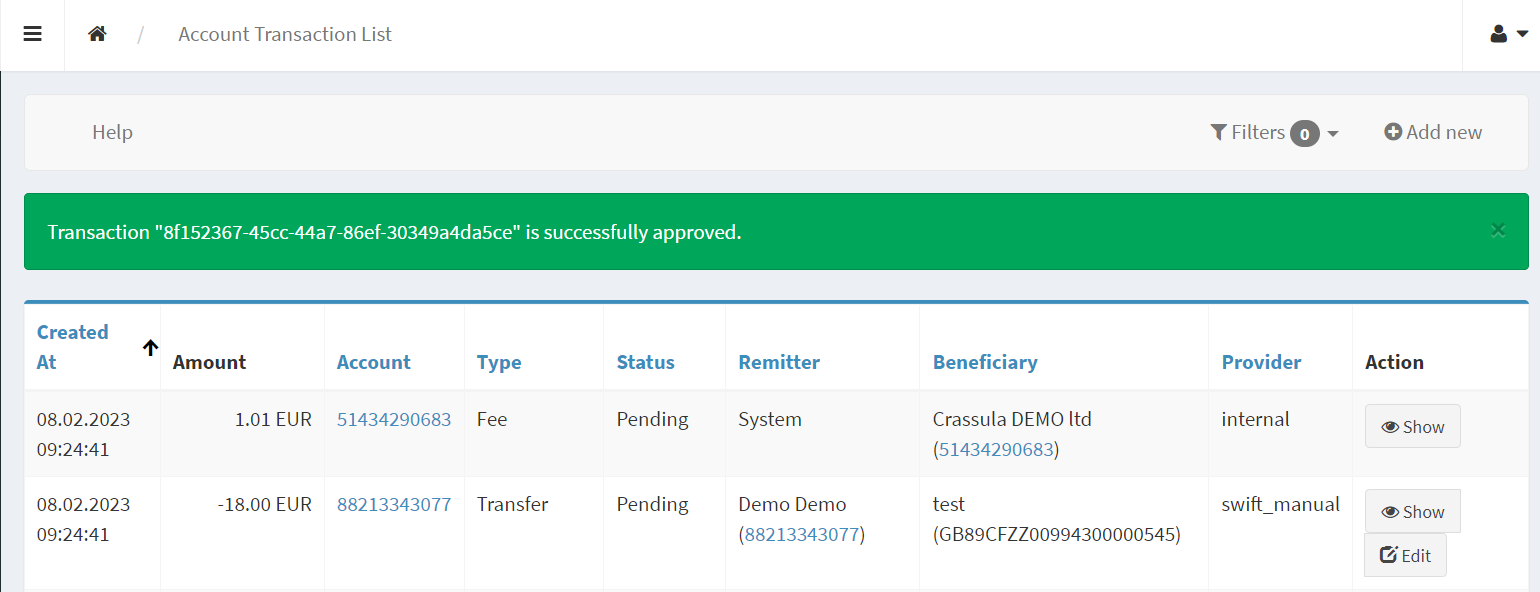Click the filter funnel icon
Screen dimensions: 1540x592
(x=1218, y=132)
